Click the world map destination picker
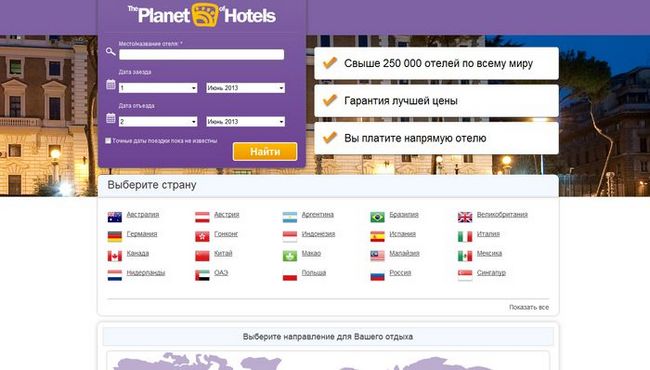The width and height of the screenshot is (650, 370). click(x=327, y=360)
